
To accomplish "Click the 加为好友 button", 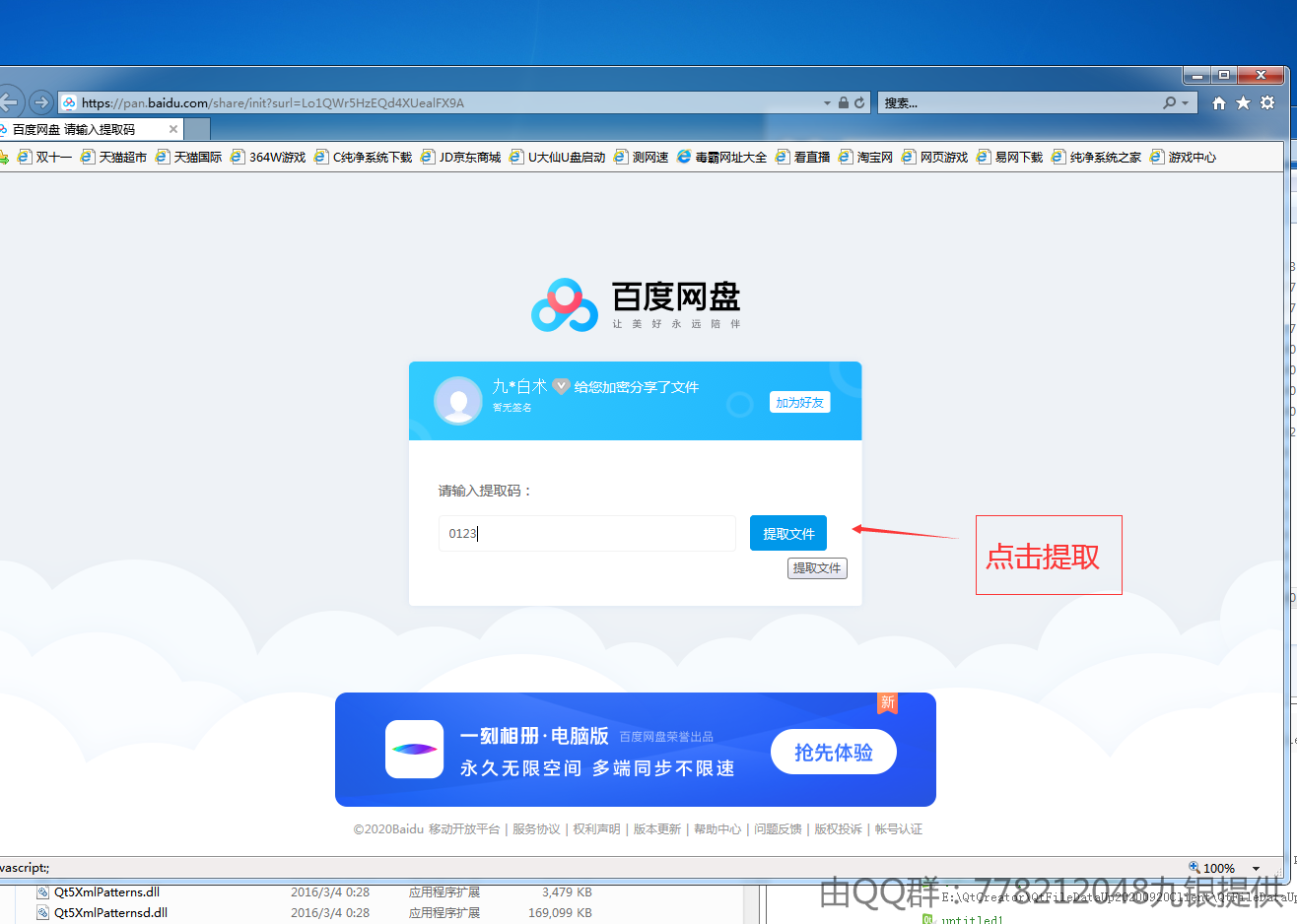I will coord(799,402).
